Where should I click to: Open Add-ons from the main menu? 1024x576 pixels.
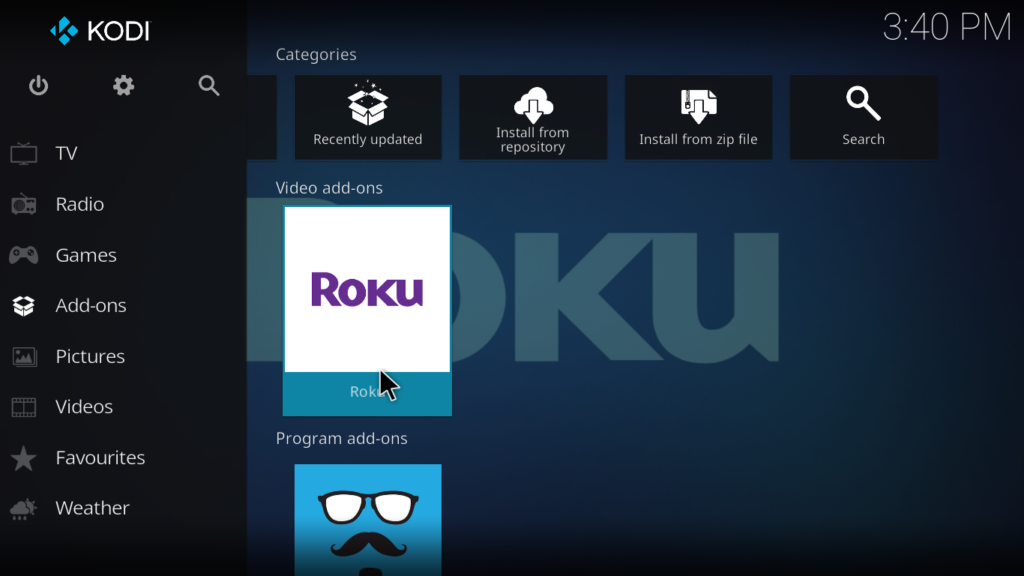[x=90, y=306]
